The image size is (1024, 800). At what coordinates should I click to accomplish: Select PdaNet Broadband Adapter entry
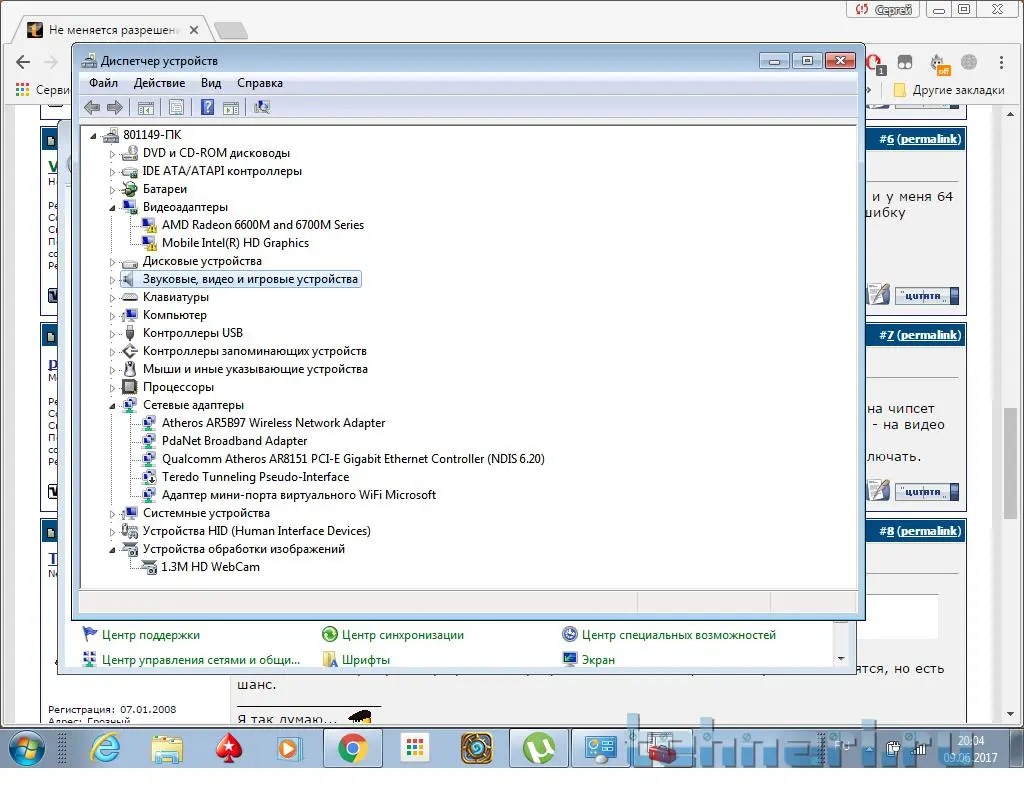[x=234, y=441]
